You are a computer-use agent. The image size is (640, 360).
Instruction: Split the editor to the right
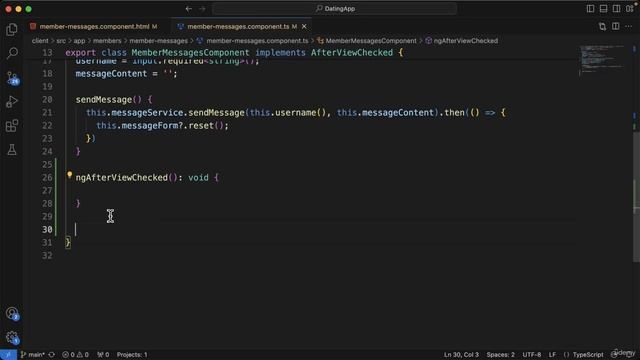click(x=616, y=27)
